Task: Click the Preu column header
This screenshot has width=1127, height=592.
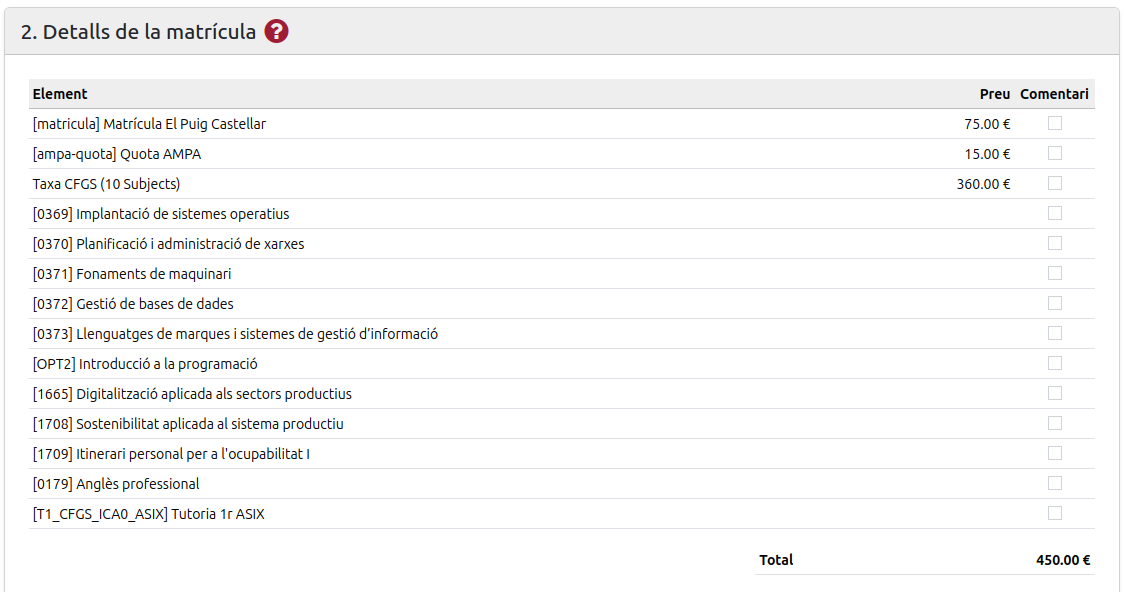Action: (x=995, y=94)
